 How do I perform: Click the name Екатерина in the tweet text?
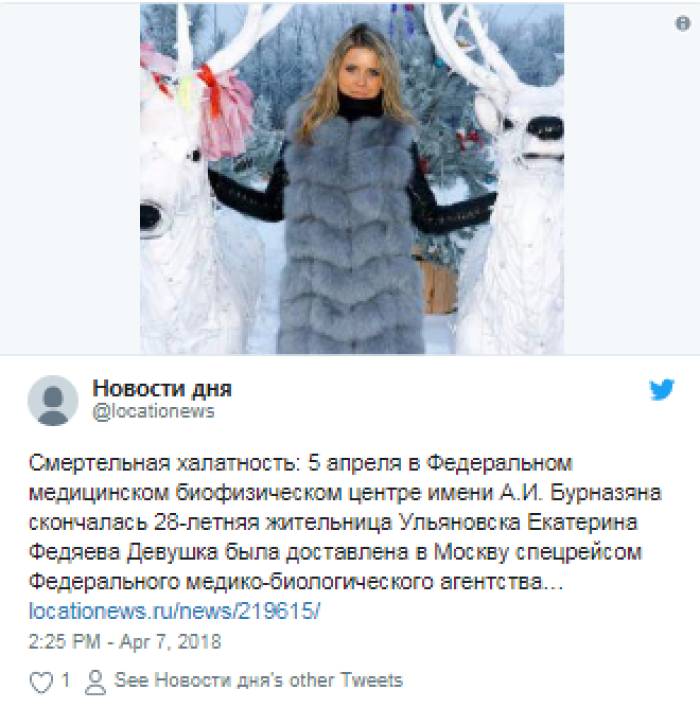coord(582,522)
